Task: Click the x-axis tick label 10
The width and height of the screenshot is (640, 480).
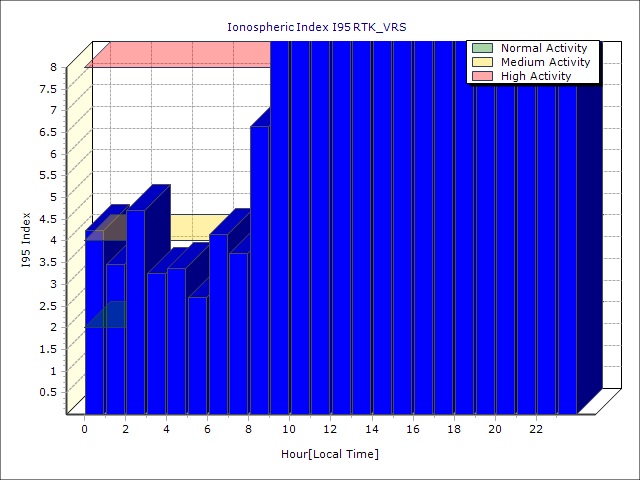Action: pos(289,429)
